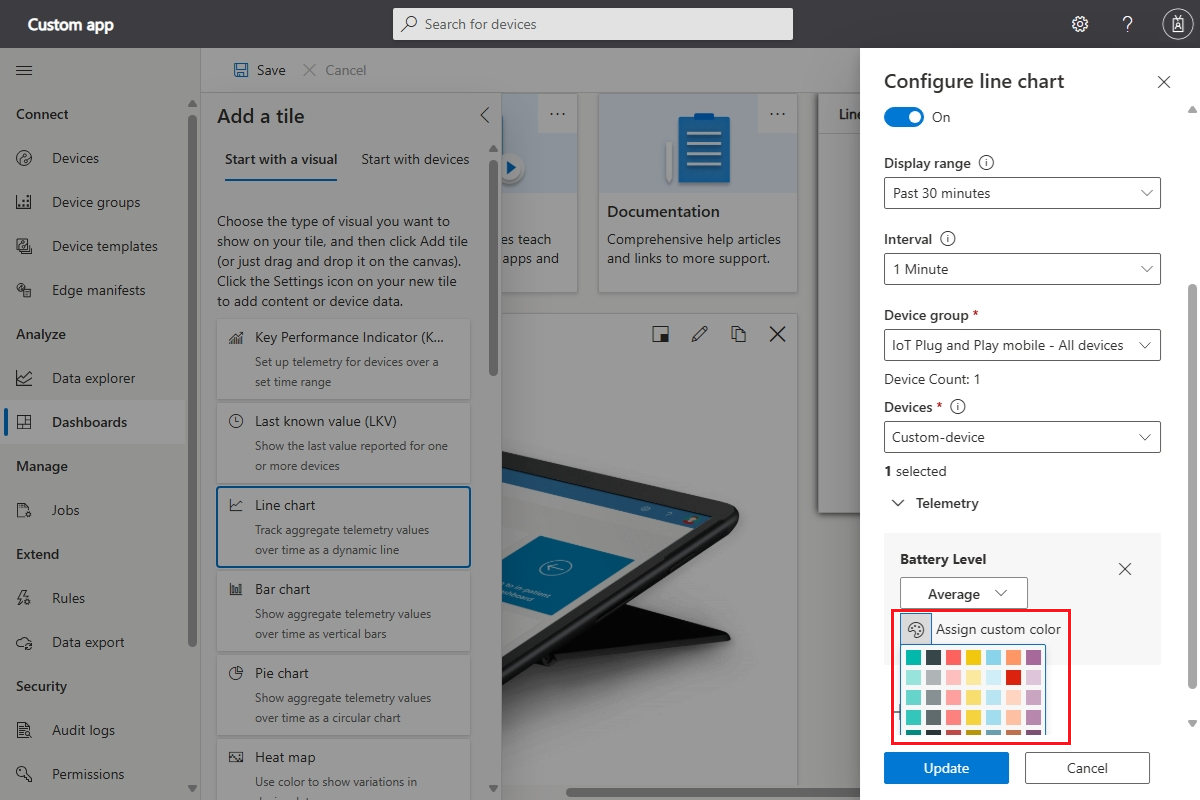Open the Interval dropdown showing 1 Minute
This screenshot has height=800, width=1200.
coord(1021,269)
